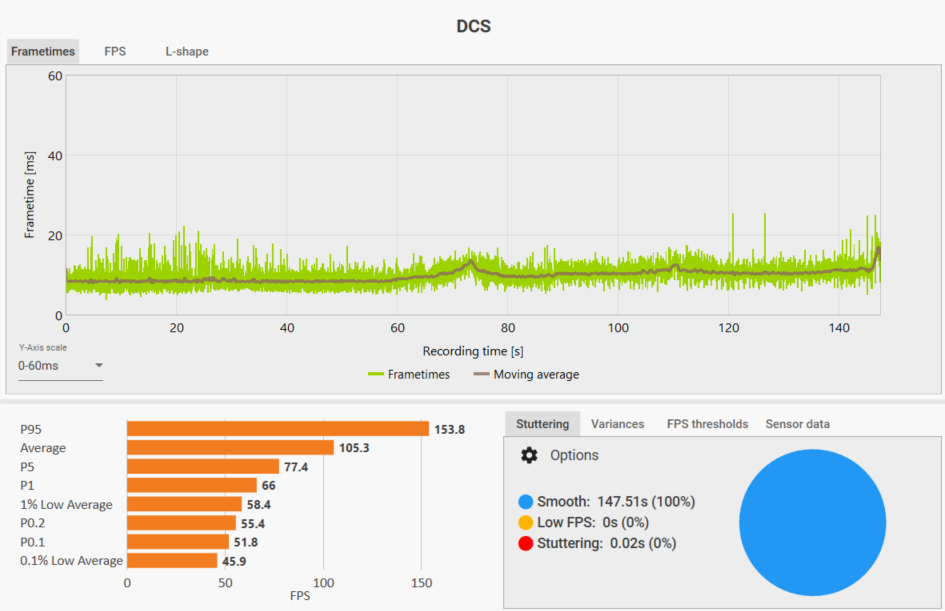This screenshot has height=611, width=945.
Task: Select the Stuttering tab
Action: pos(542,424)
